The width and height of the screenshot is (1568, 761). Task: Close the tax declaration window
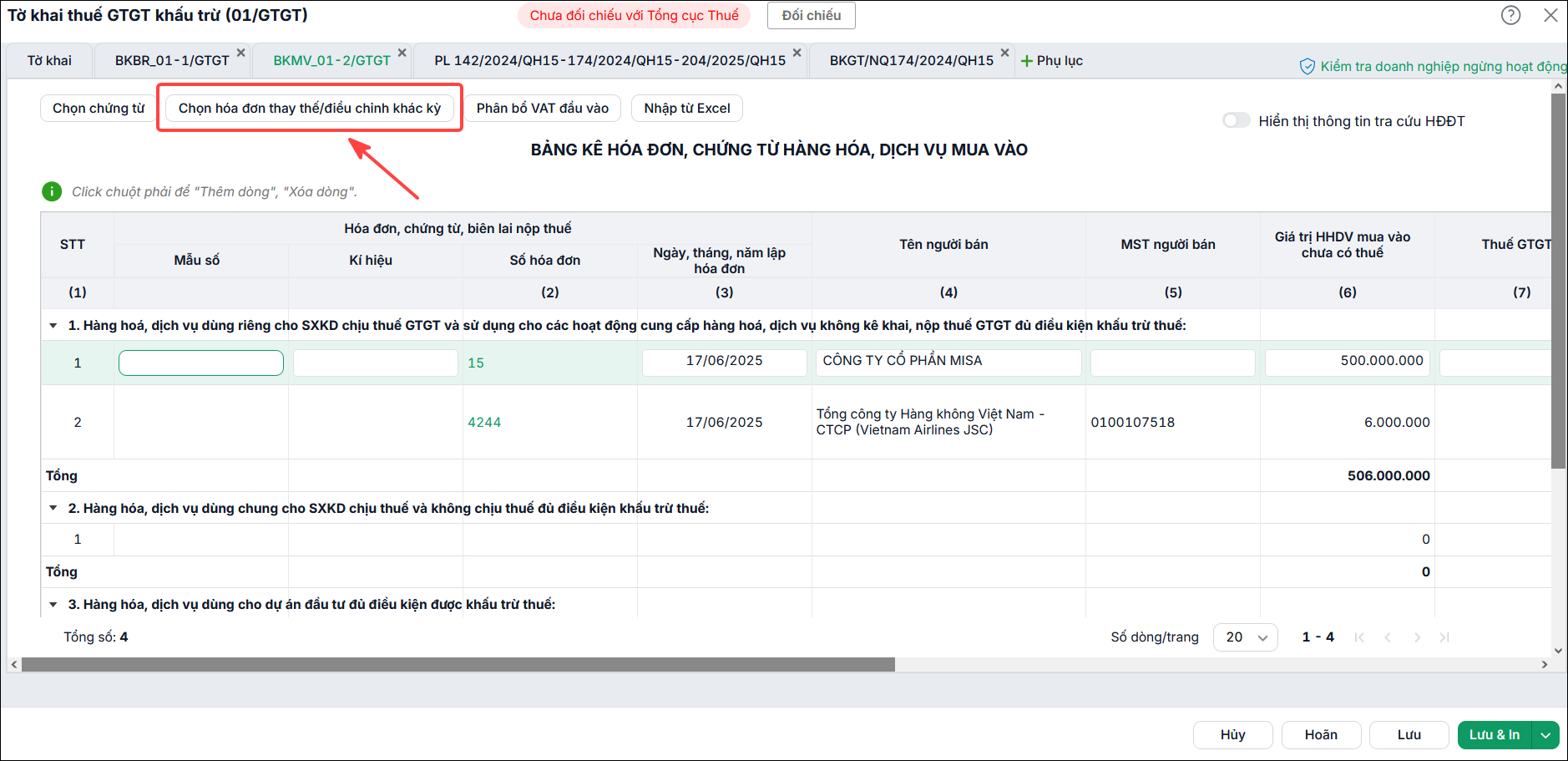pos(1550,15)
